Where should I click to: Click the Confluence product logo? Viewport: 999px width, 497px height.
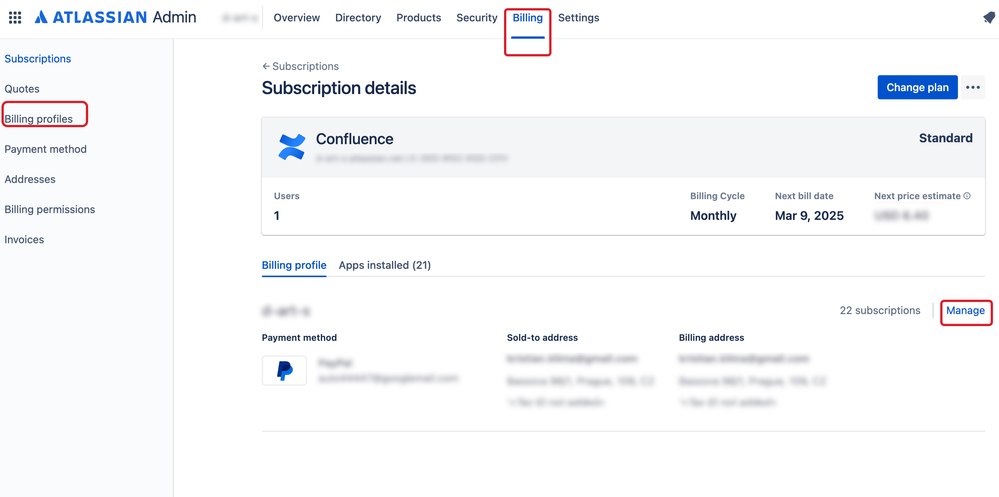coord(292,146)
